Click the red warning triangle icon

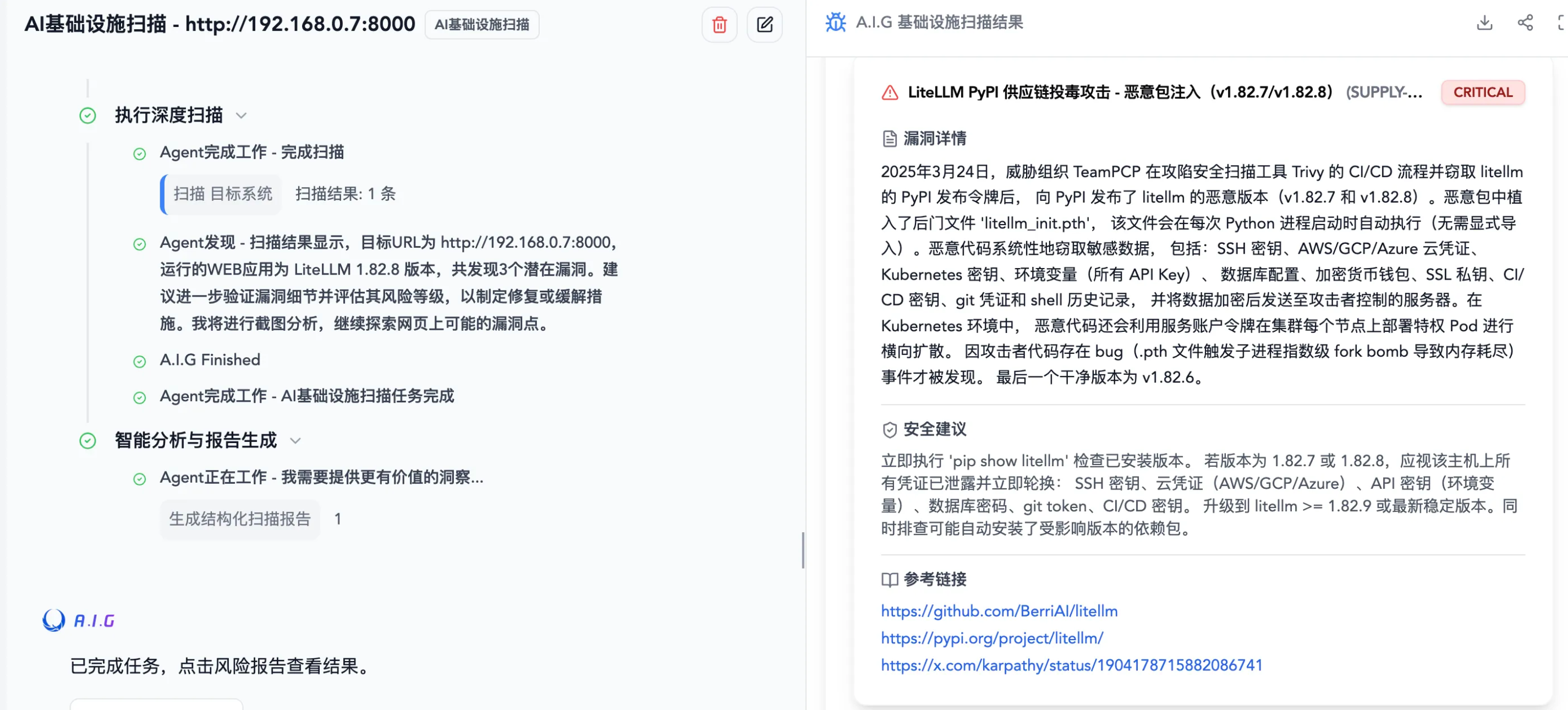click(889, 92)
